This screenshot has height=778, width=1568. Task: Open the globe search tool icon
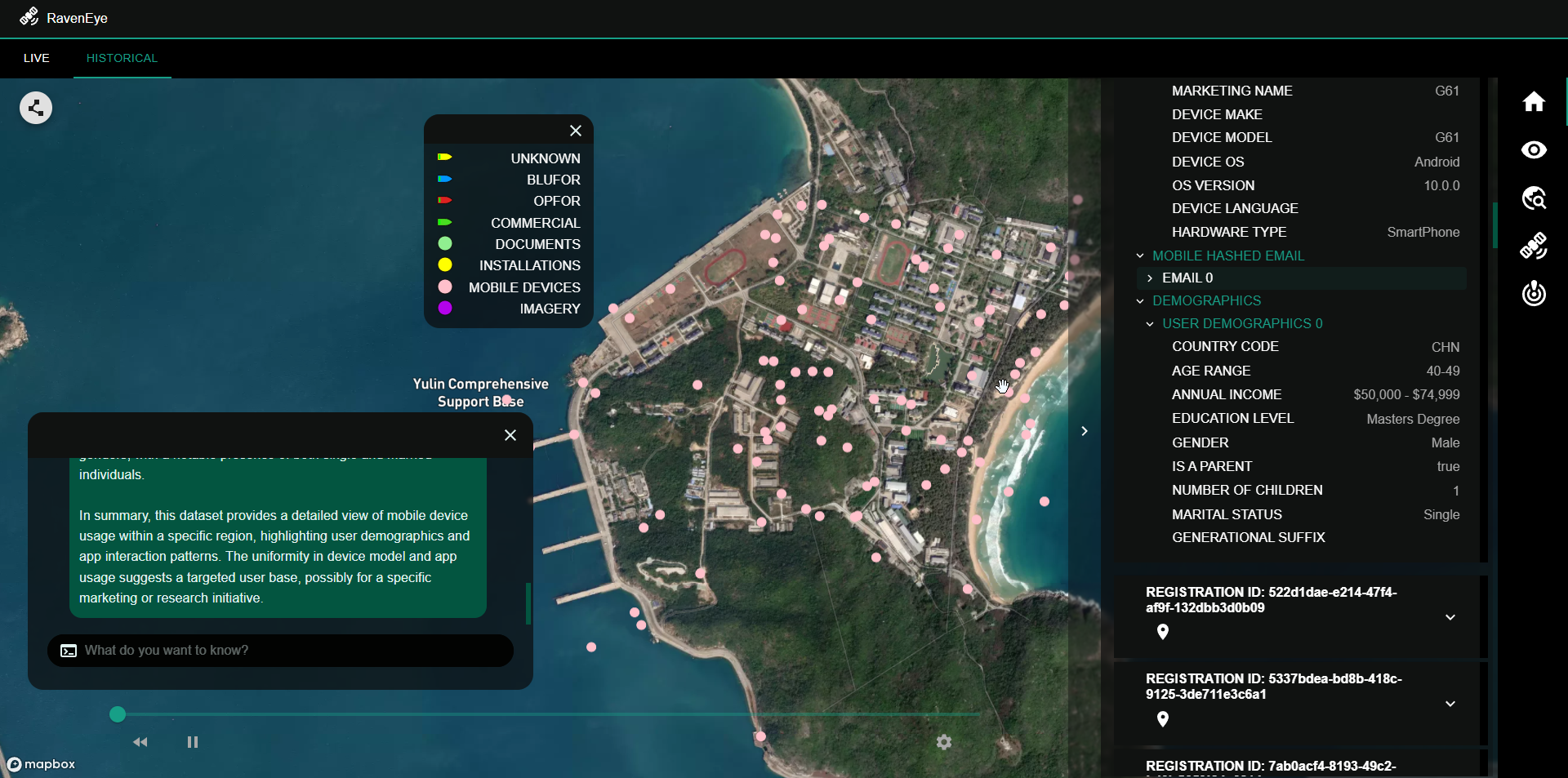coord(1534,198)
